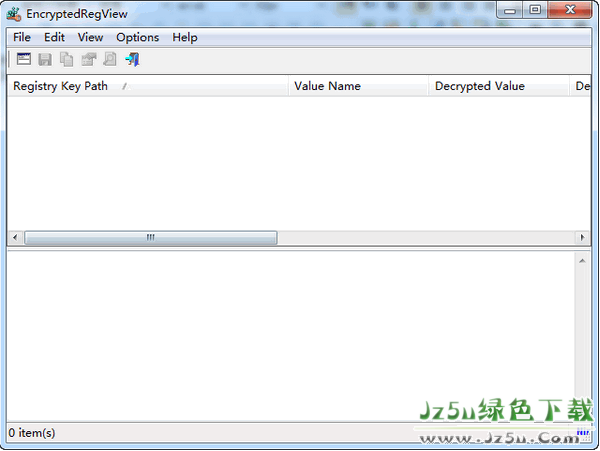Click the lower pane scroll up arrow
Viewport: 600px width, 451px height.
[582, 261]
